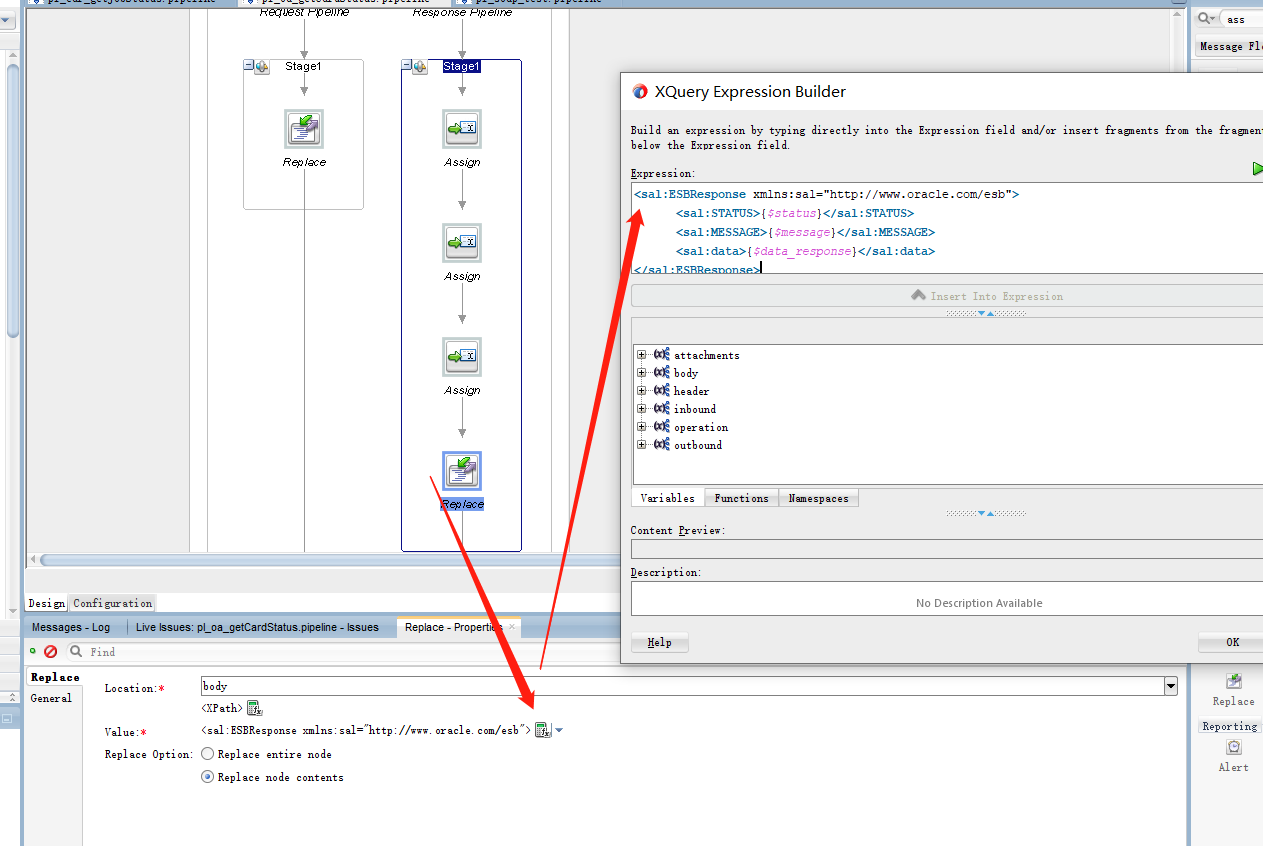This screenshot has height=846, width=1263.
Task: Click the Help button in Expression Builder
Action: [x=660, y=642]
